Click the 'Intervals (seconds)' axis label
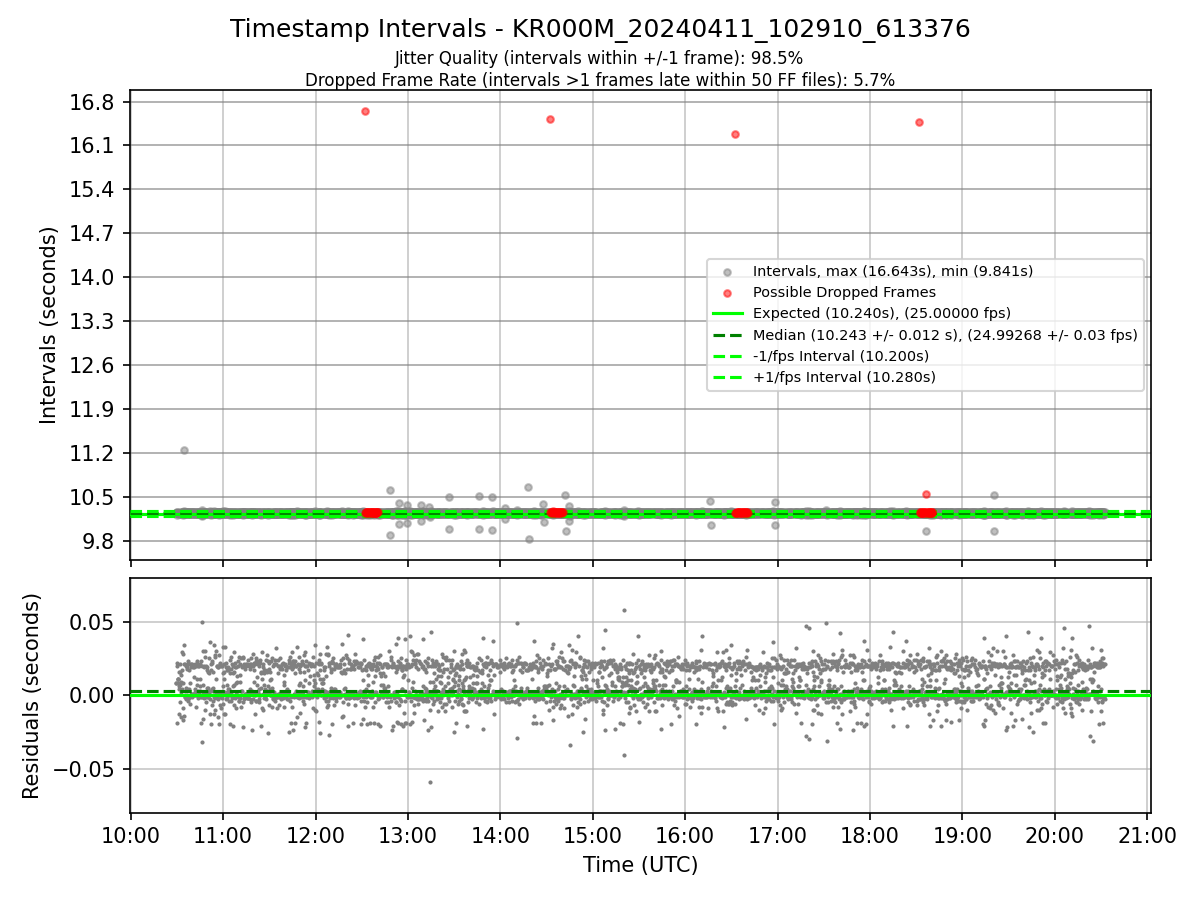1200x900 pixels. click(48, 325)
